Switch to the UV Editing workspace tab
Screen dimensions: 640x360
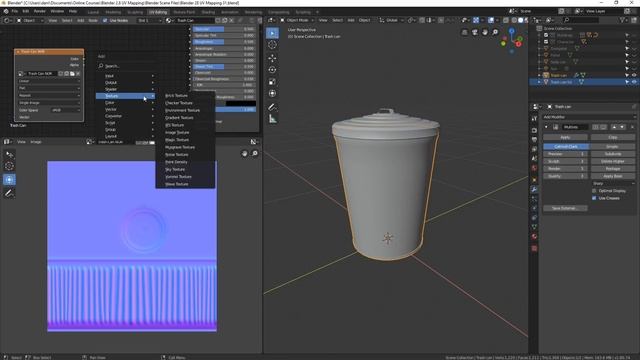click(x=158, y=12)
